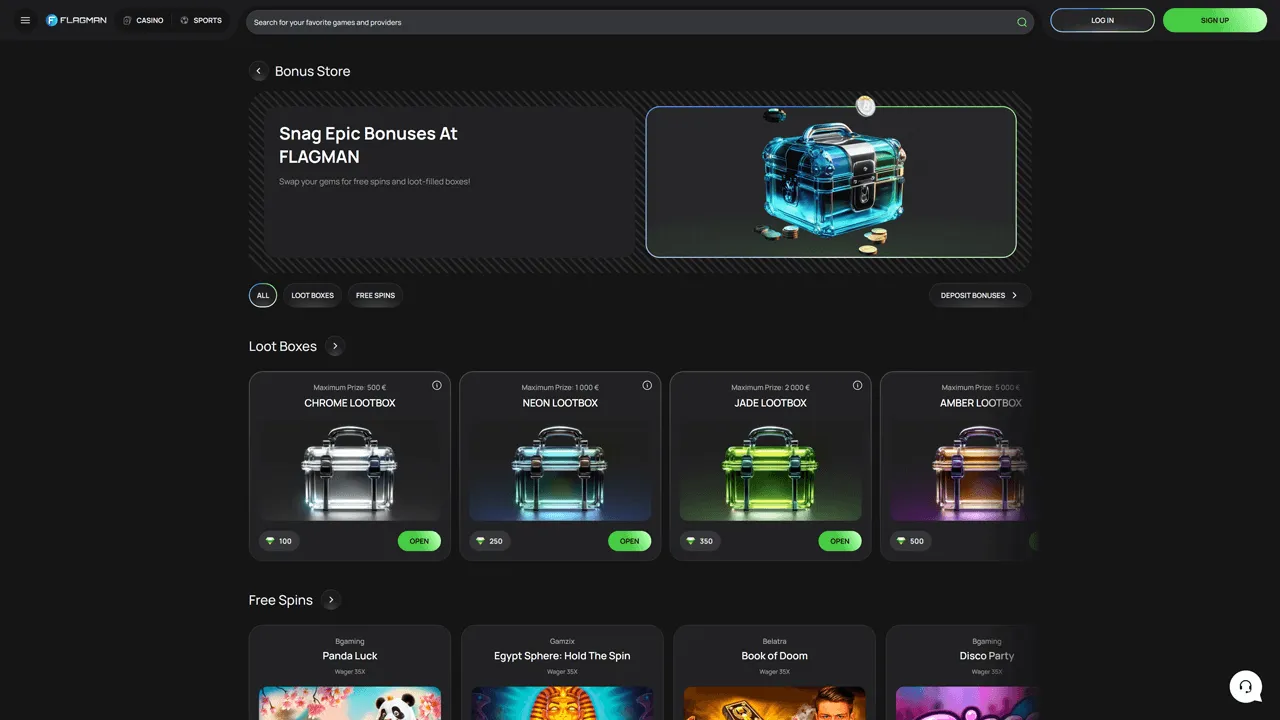Expand Loot Boxes section arrow

click(335, 346)
